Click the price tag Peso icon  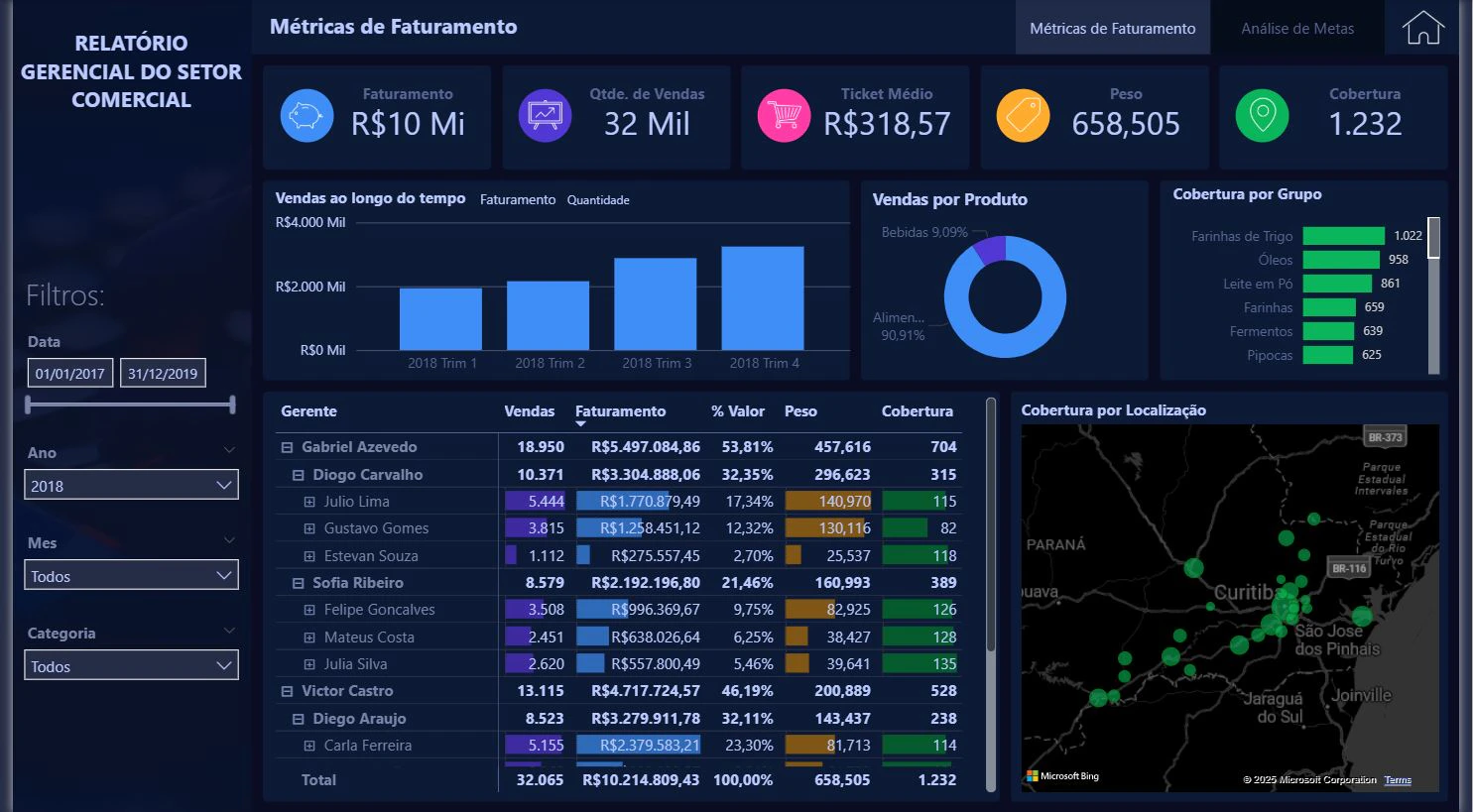[x=1023, y=115]
